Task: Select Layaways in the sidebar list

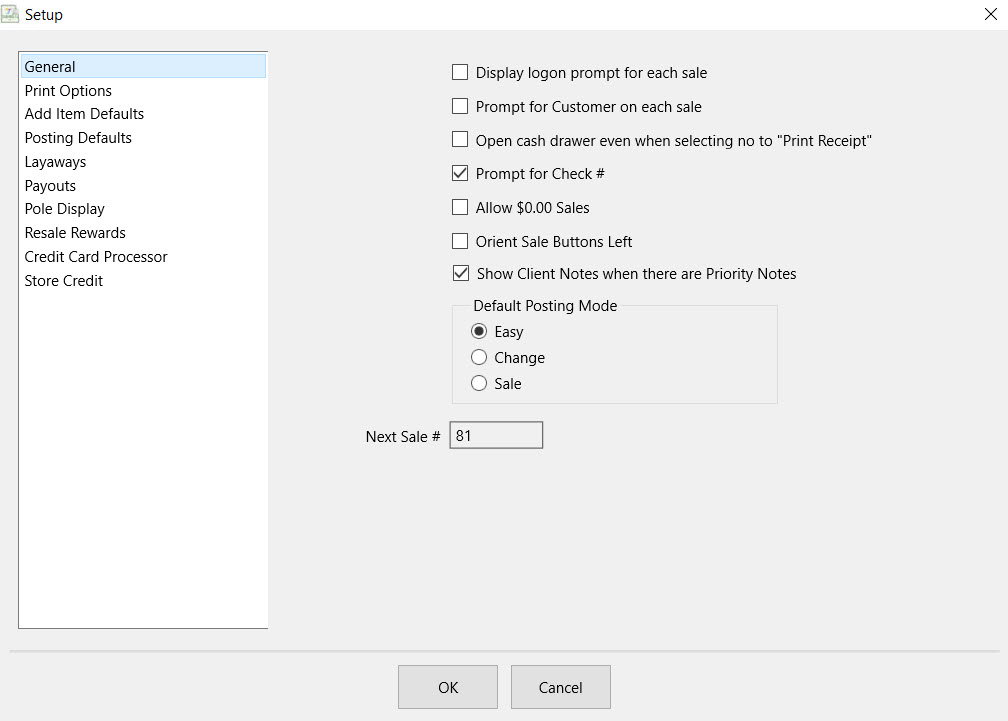Action: pyautogui.click(x=55, y=162)
